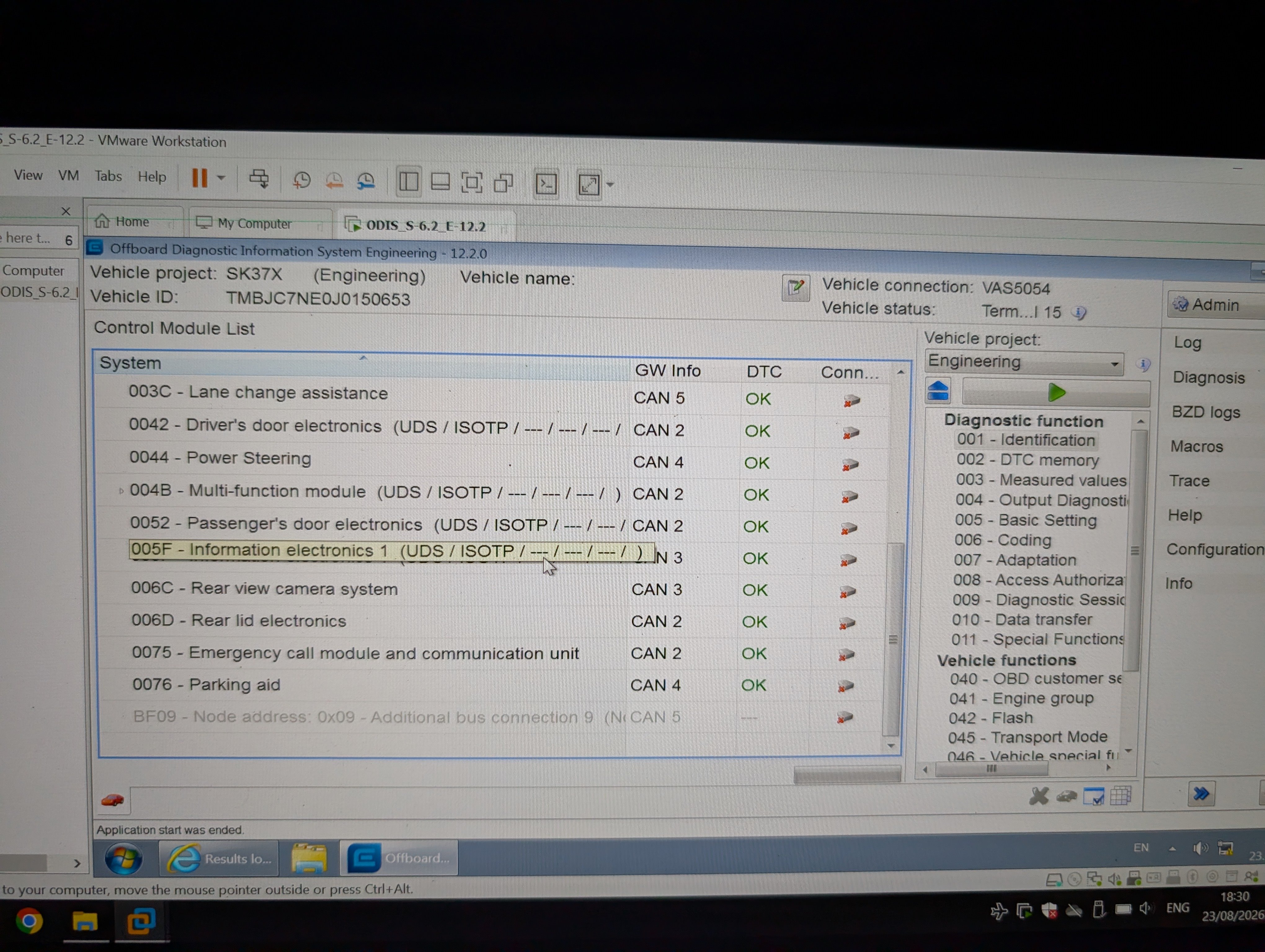The height and width of the screenshot is (952, 1265).
Task: Open the Tabs menu
Action: tap(108, 176)
